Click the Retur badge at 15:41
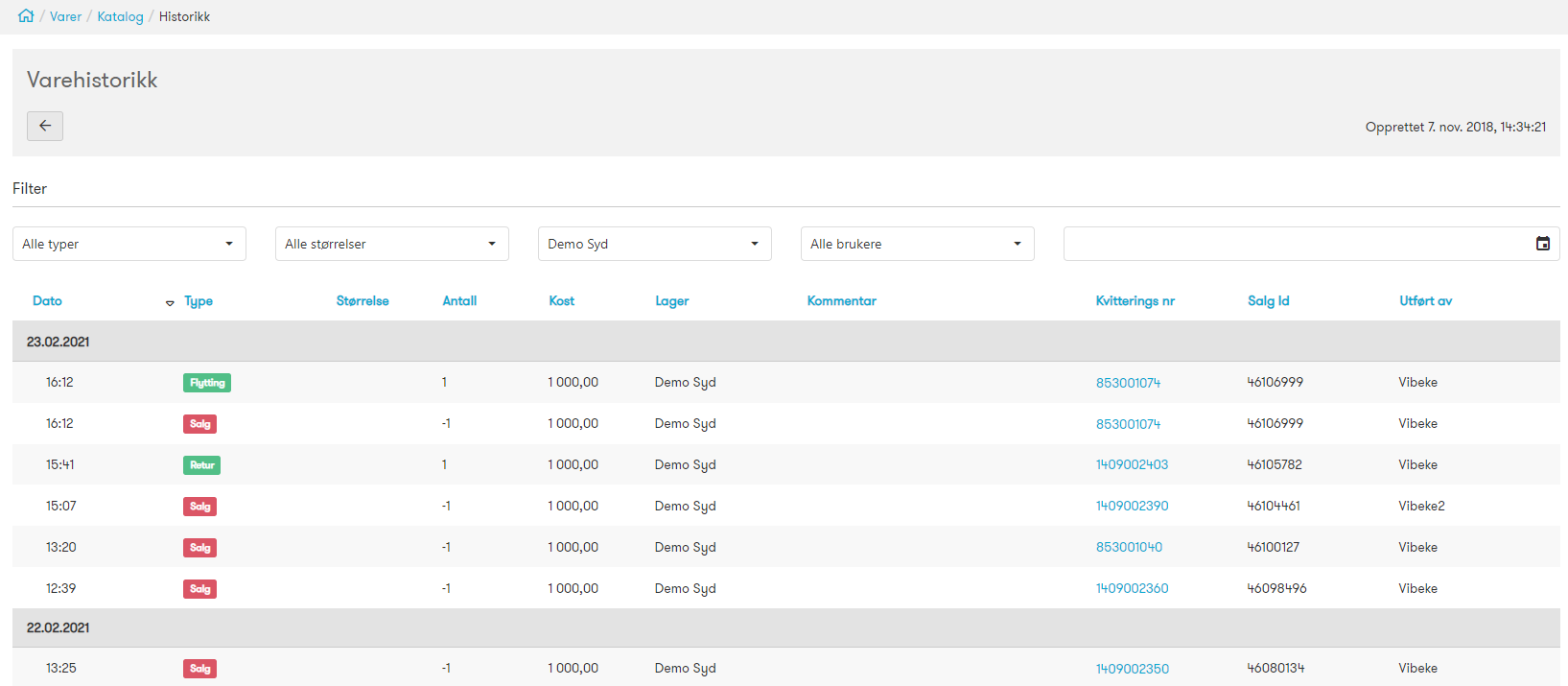The height and width of the screenshot is (686, 1568). click(202, 465)
